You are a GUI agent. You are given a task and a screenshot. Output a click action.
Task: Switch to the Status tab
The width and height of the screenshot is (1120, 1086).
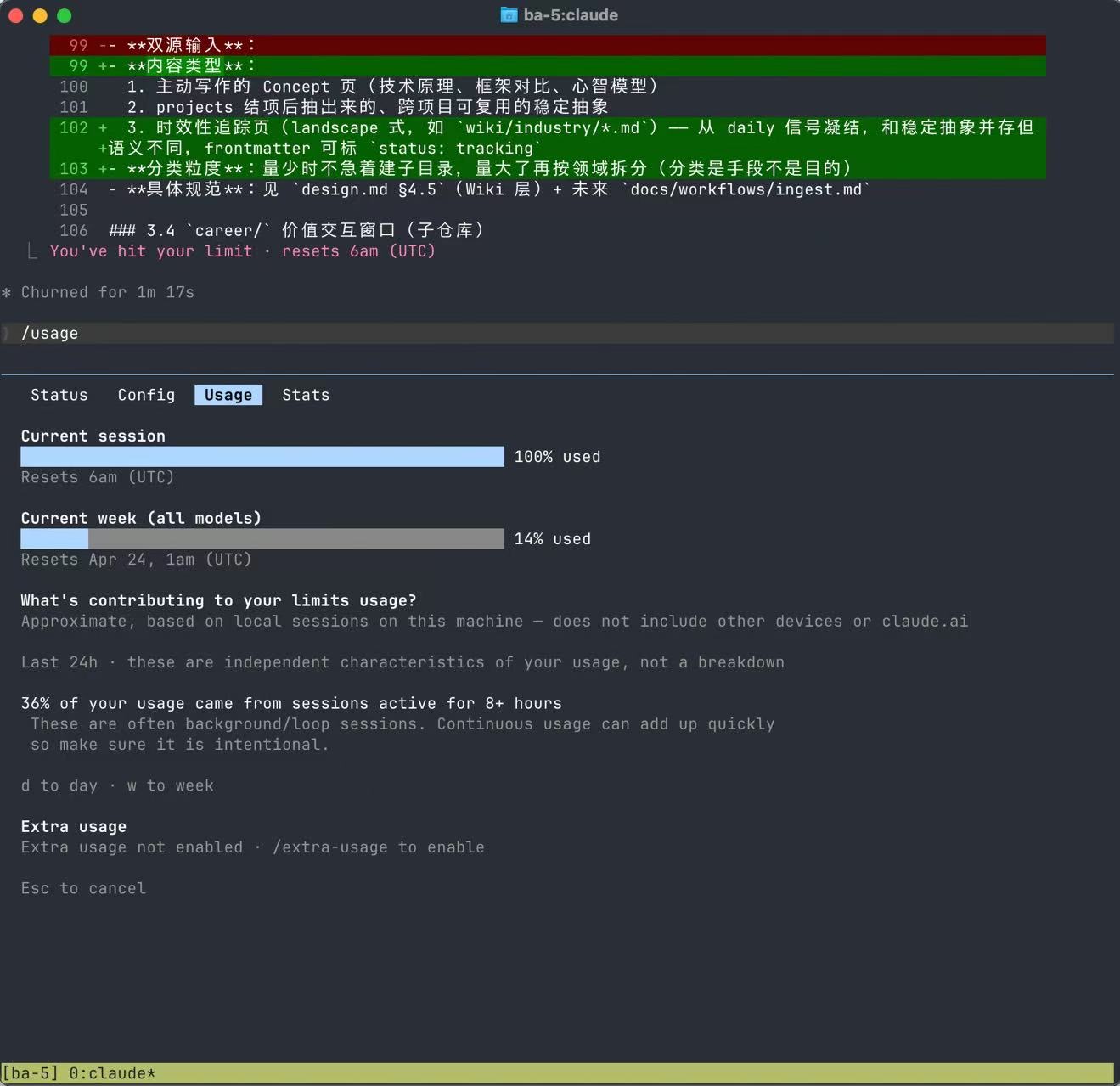[59, 395]
